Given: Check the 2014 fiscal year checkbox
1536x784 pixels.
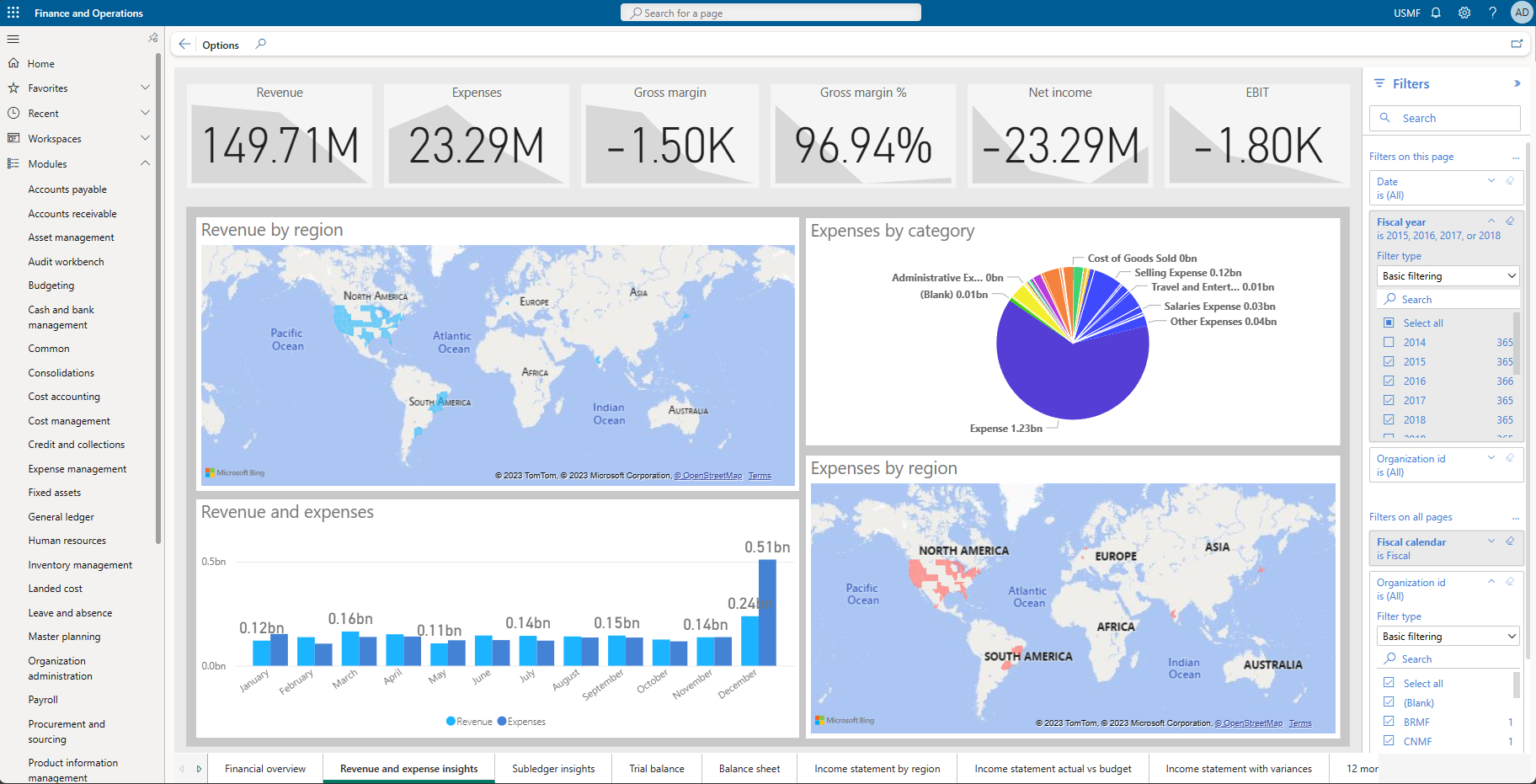Looking at the screenshot, I should (1389, 342).
